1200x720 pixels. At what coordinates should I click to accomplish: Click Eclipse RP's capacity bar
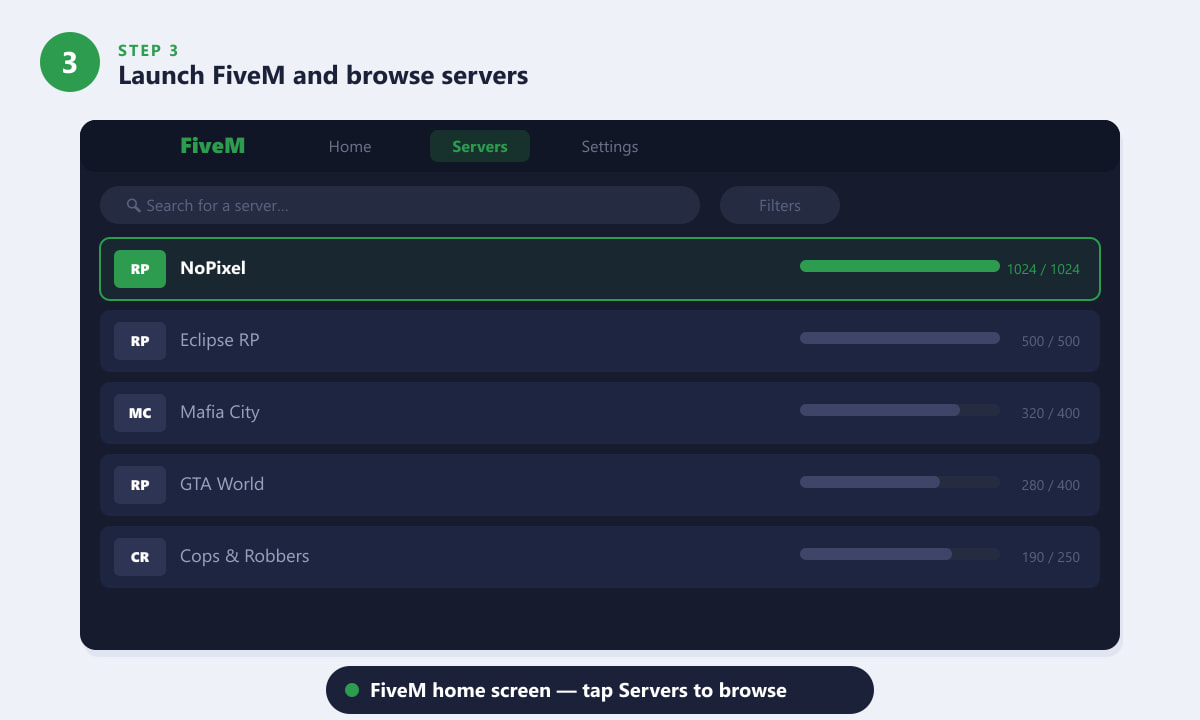click(x=900, y=338)
